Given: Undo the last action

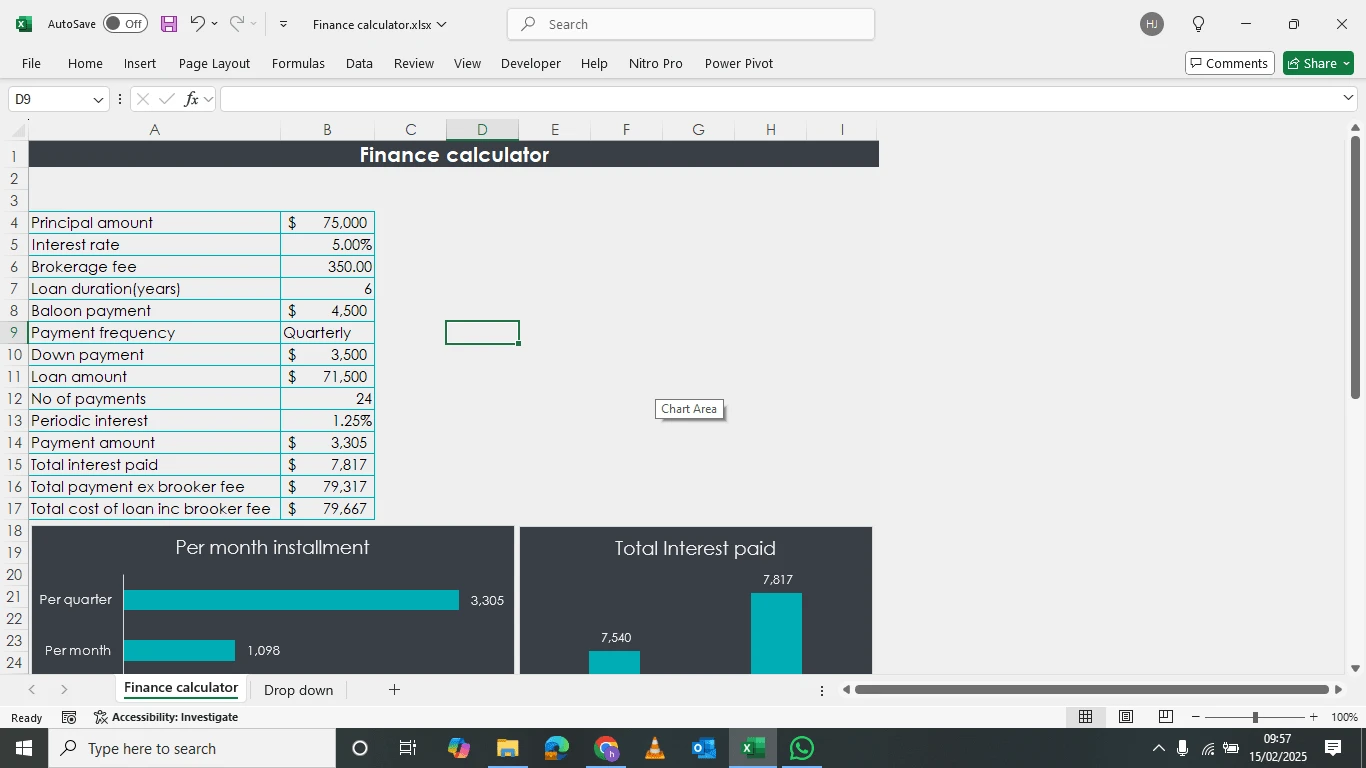Looking at the screenshot, I should click(x=197, y=24).
